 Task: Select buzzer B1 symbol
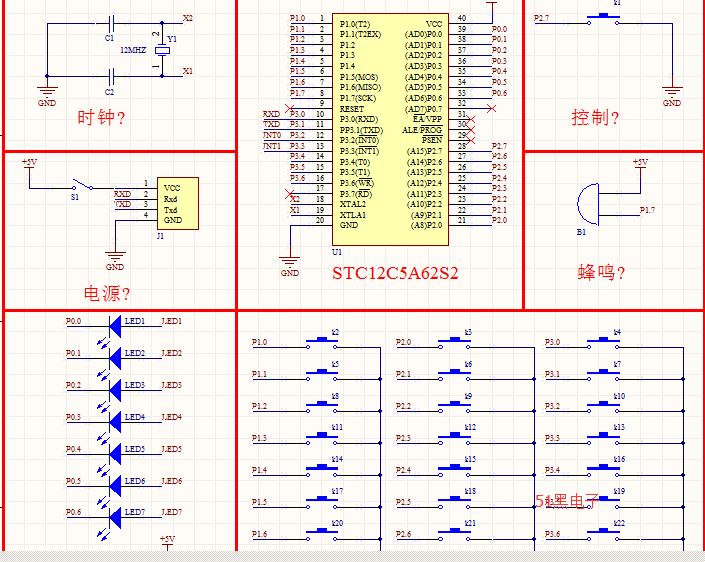click(x=588, y=204)
